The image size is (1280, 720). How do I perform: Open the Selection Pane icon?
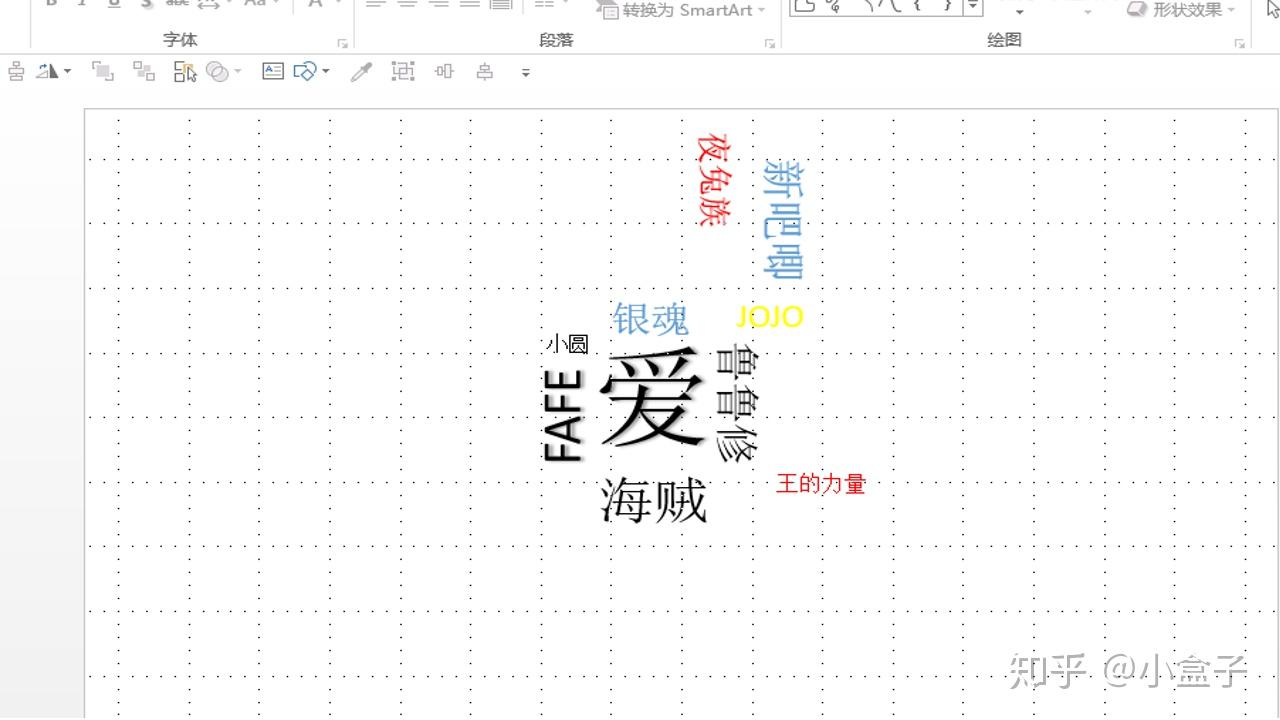[185, 72]
